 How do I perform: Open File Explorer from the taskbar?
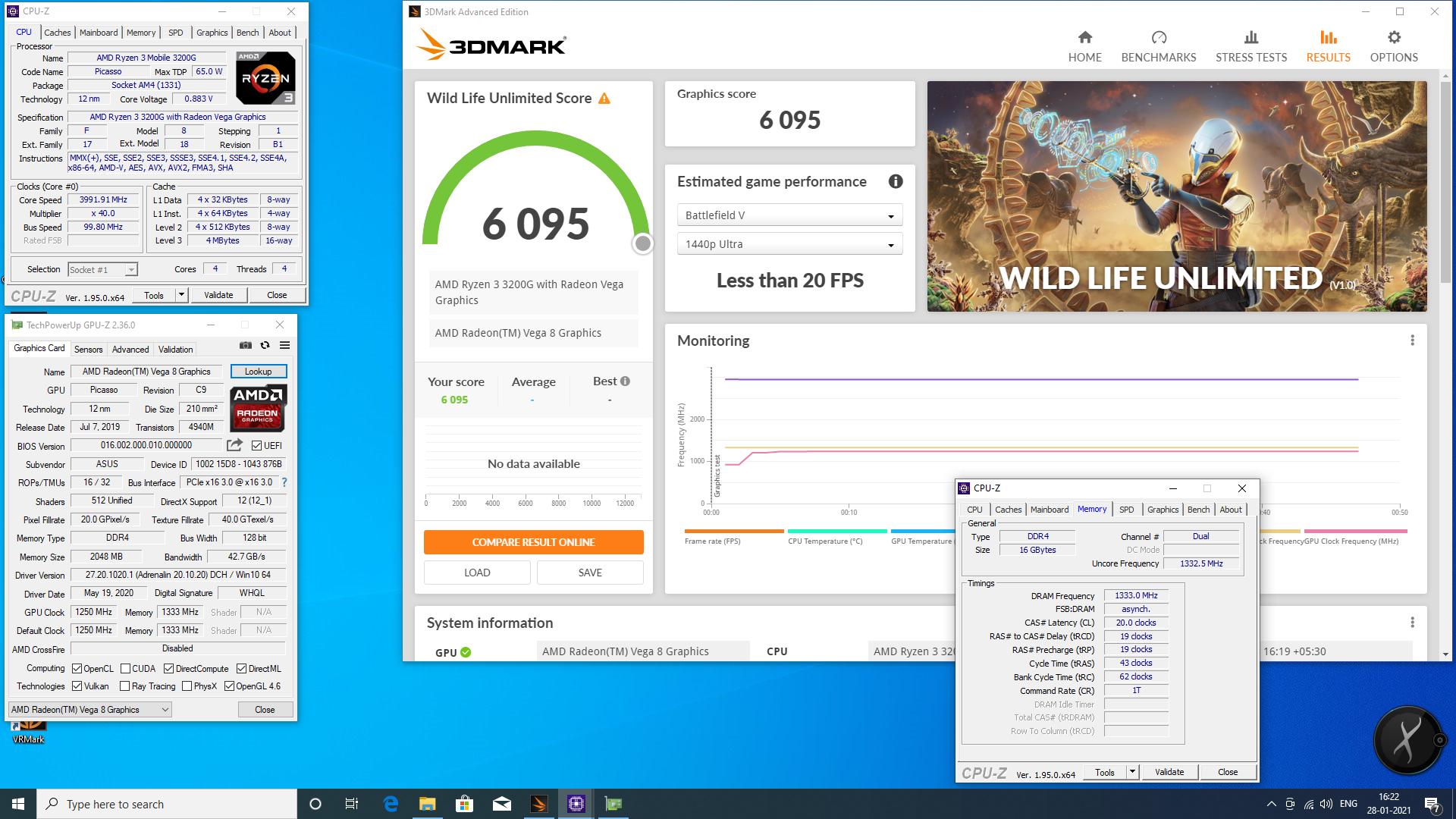[427, 804]
